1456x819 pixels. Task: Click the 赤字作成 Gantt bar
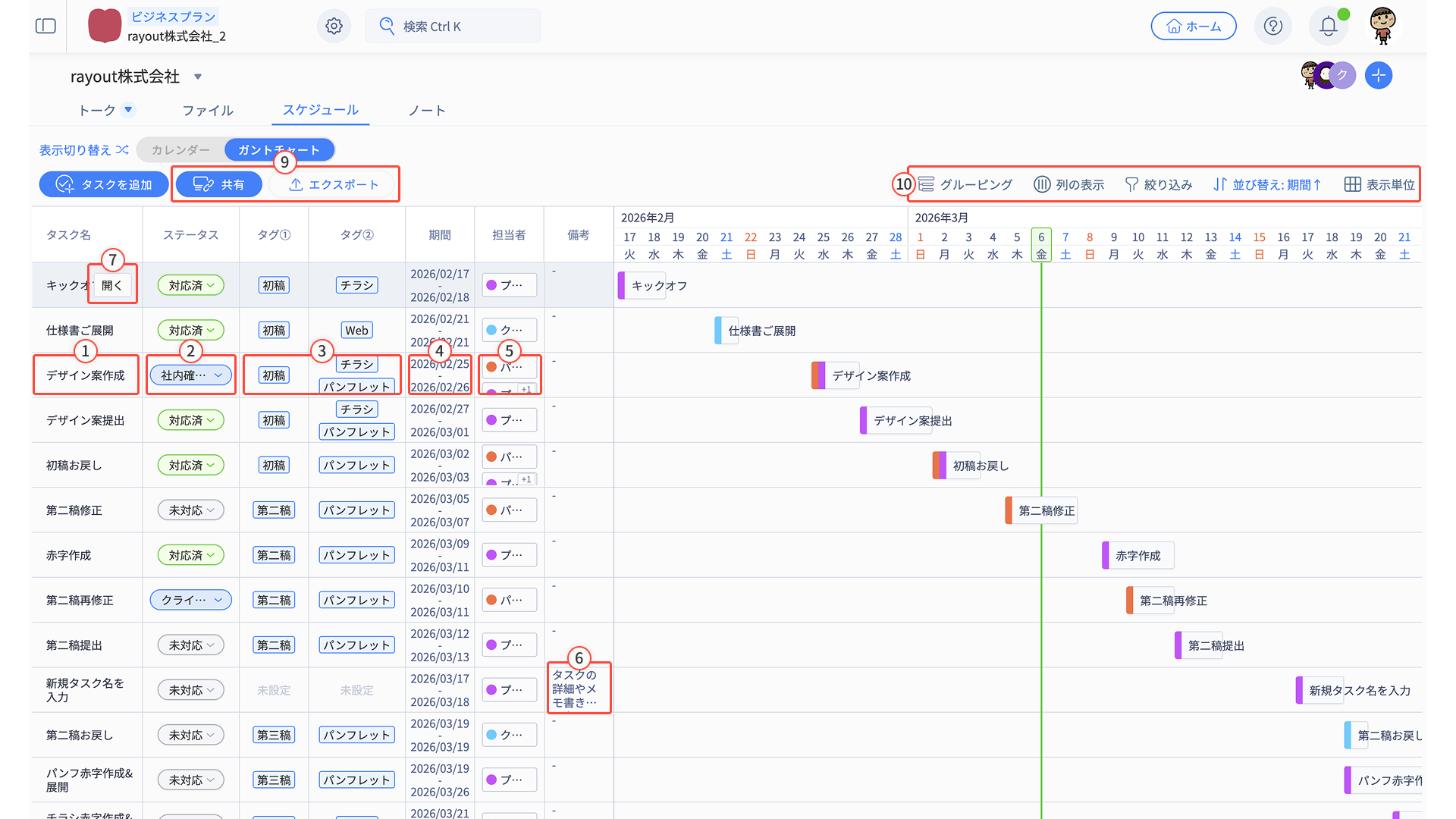tap(1137, 556)
